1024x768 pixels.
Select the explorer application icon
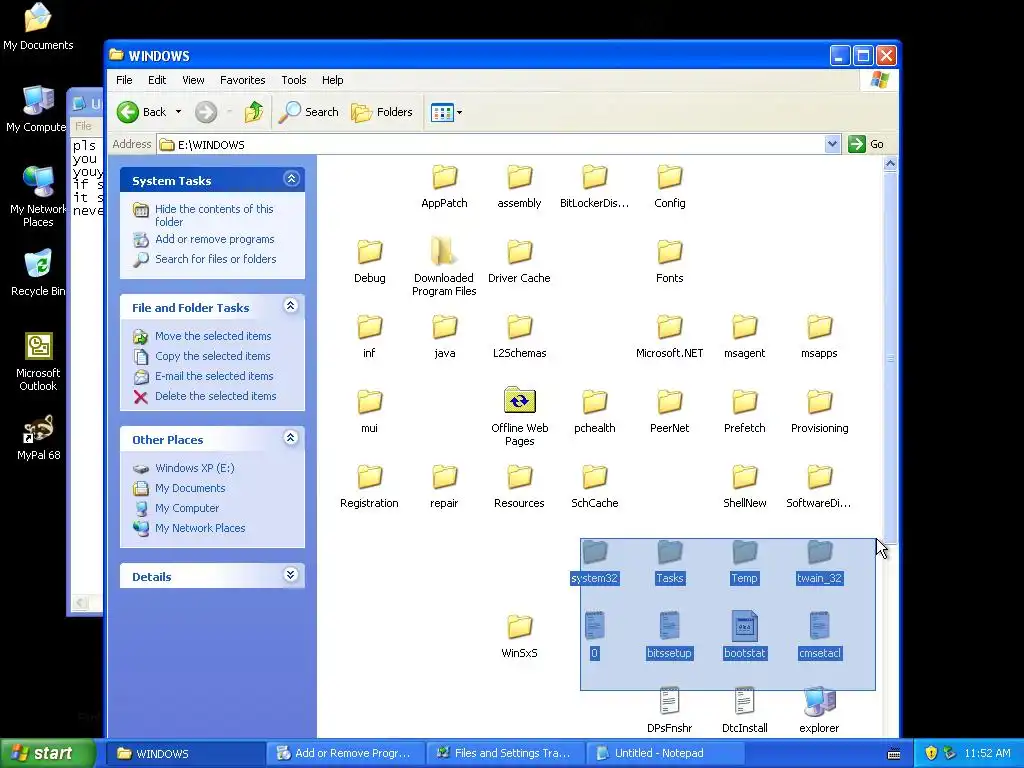click(819, 701)
